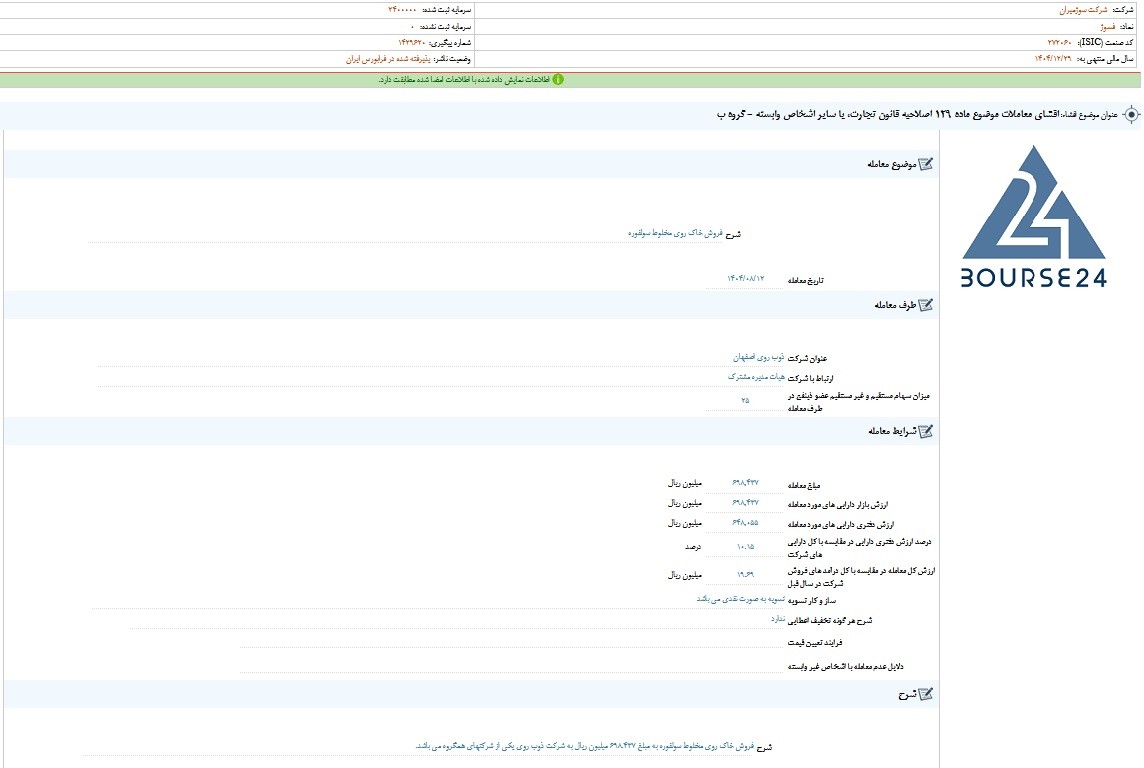1144x768 pixels.
Task: Select the ISIC industry code value
Action: coord(1059,42)
